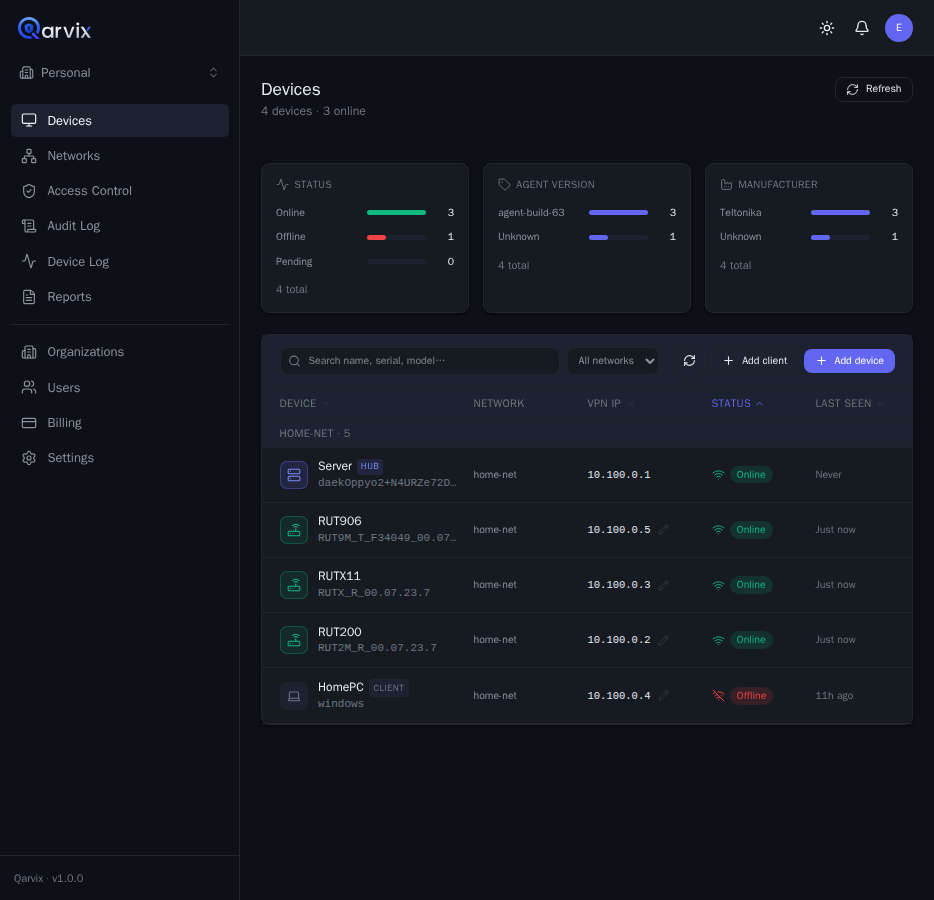Select the RUTX11 device name
This screenshot has width=934, height=900.
(x=339, y=576)
